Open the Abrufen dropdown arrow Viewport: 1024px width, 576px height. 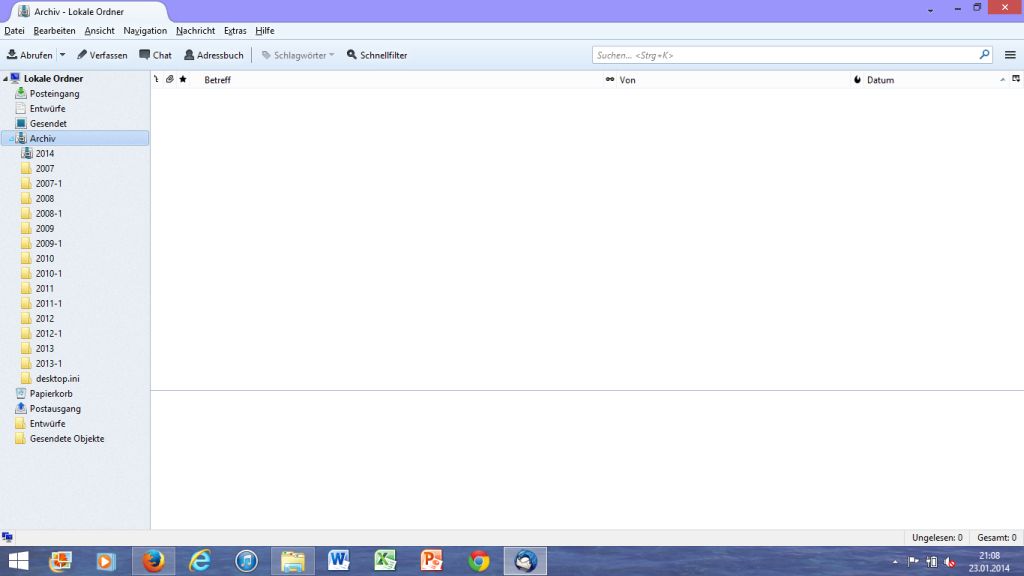(63, 56)
